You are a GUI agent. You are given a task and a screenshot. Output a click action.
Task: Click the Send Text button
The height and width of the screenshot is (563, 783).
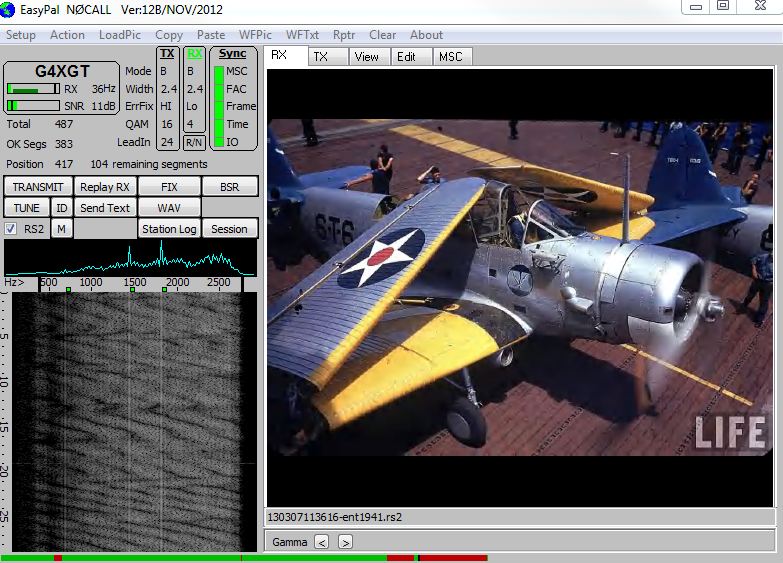tap(105, 208)
